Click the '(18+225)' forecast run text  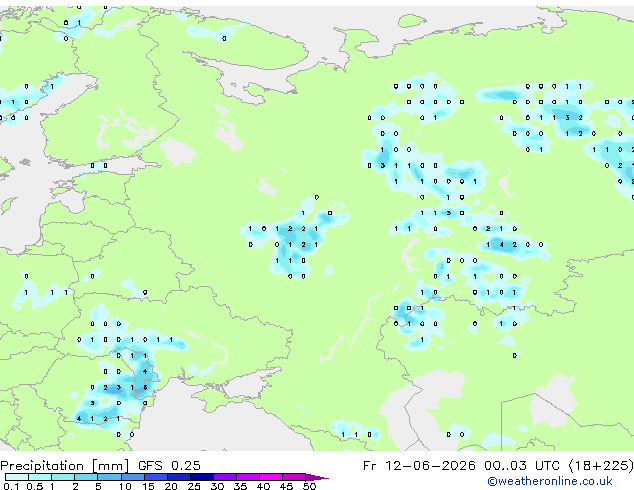click(601, 466)
